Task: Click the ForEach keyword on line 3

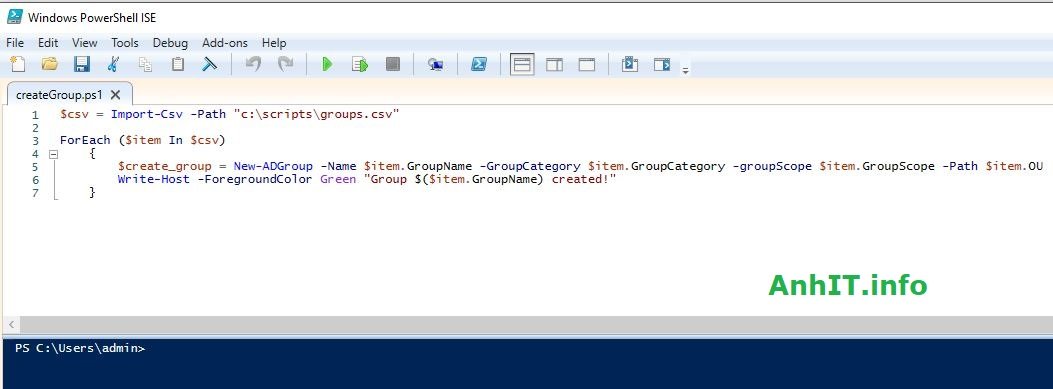Action: pos(85,140)
